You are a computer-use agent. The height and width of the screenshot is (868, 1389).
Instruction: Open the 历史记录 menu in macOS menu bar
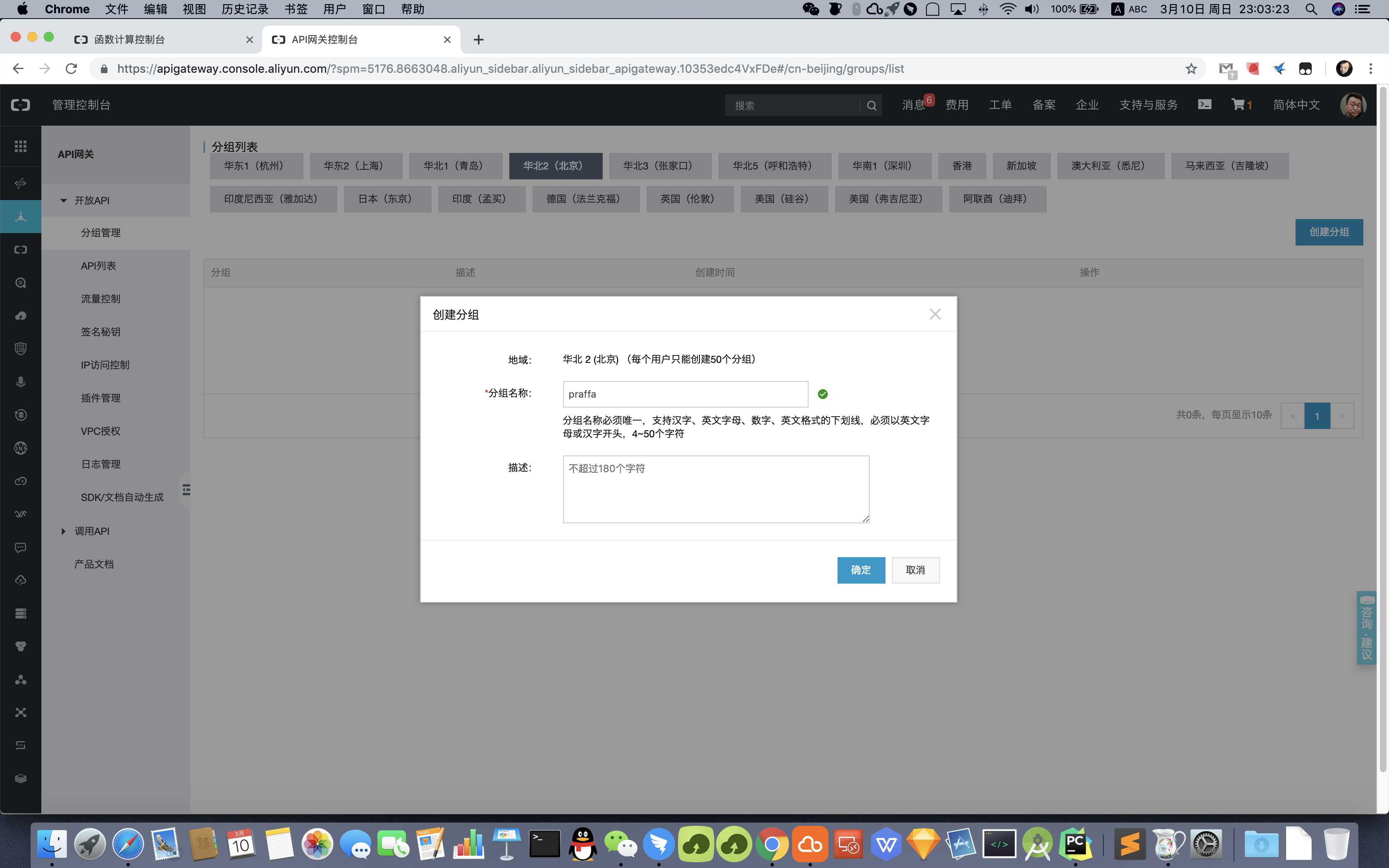pos(244,9)
